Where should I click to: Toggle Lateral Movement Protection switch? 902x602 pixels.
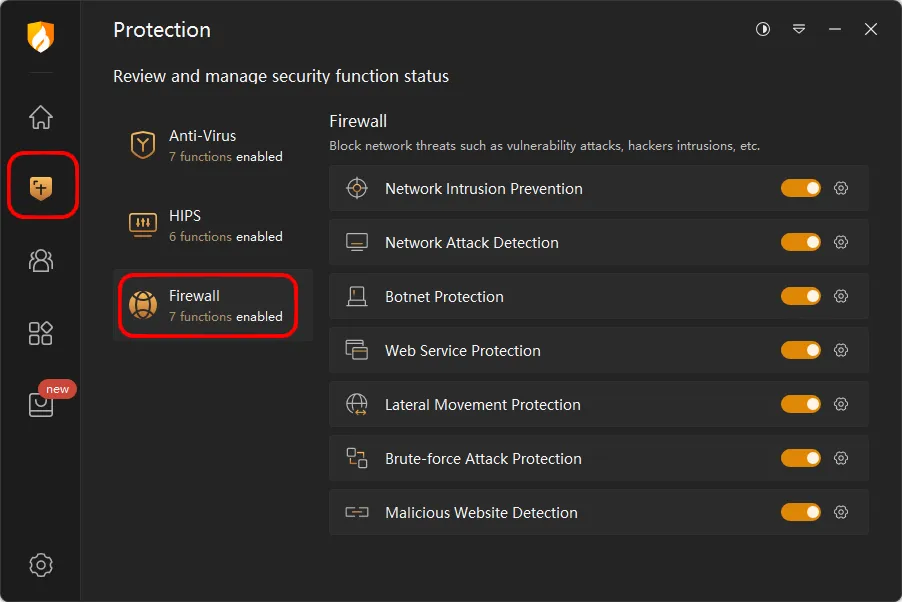pos(800,404)
